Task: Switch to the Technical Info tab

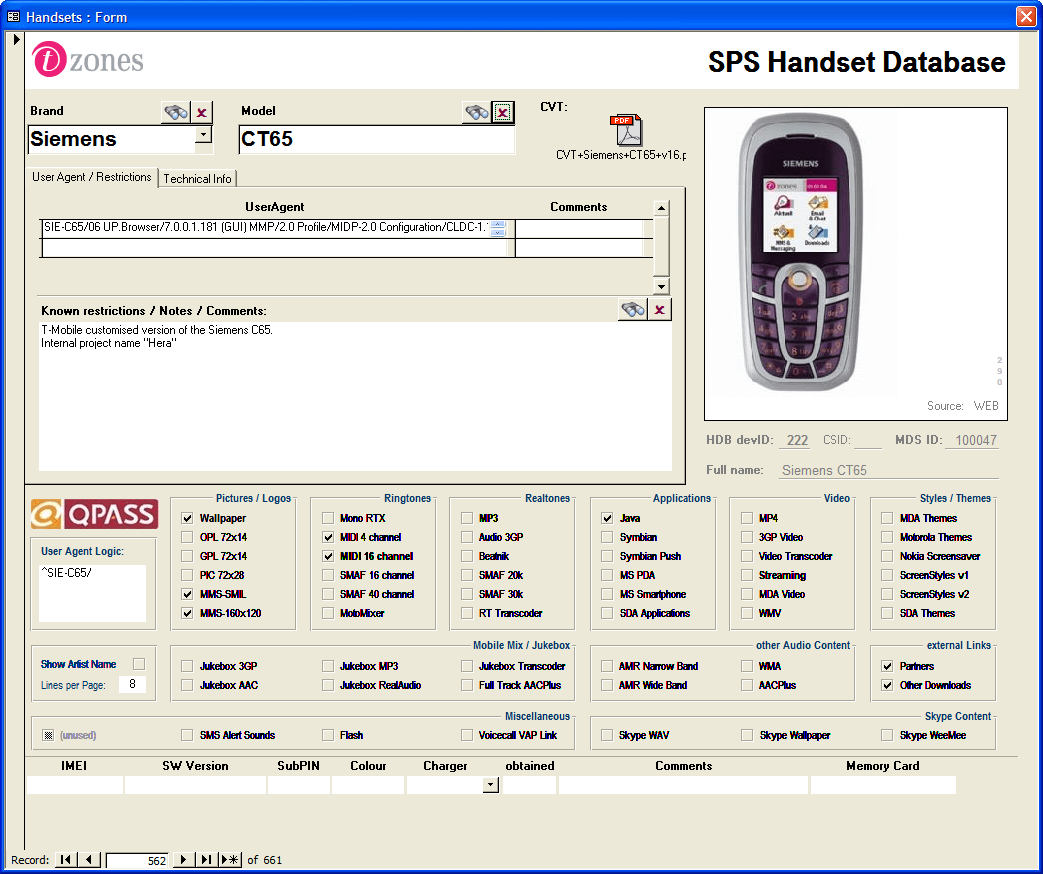Action: tap(197, 179)
